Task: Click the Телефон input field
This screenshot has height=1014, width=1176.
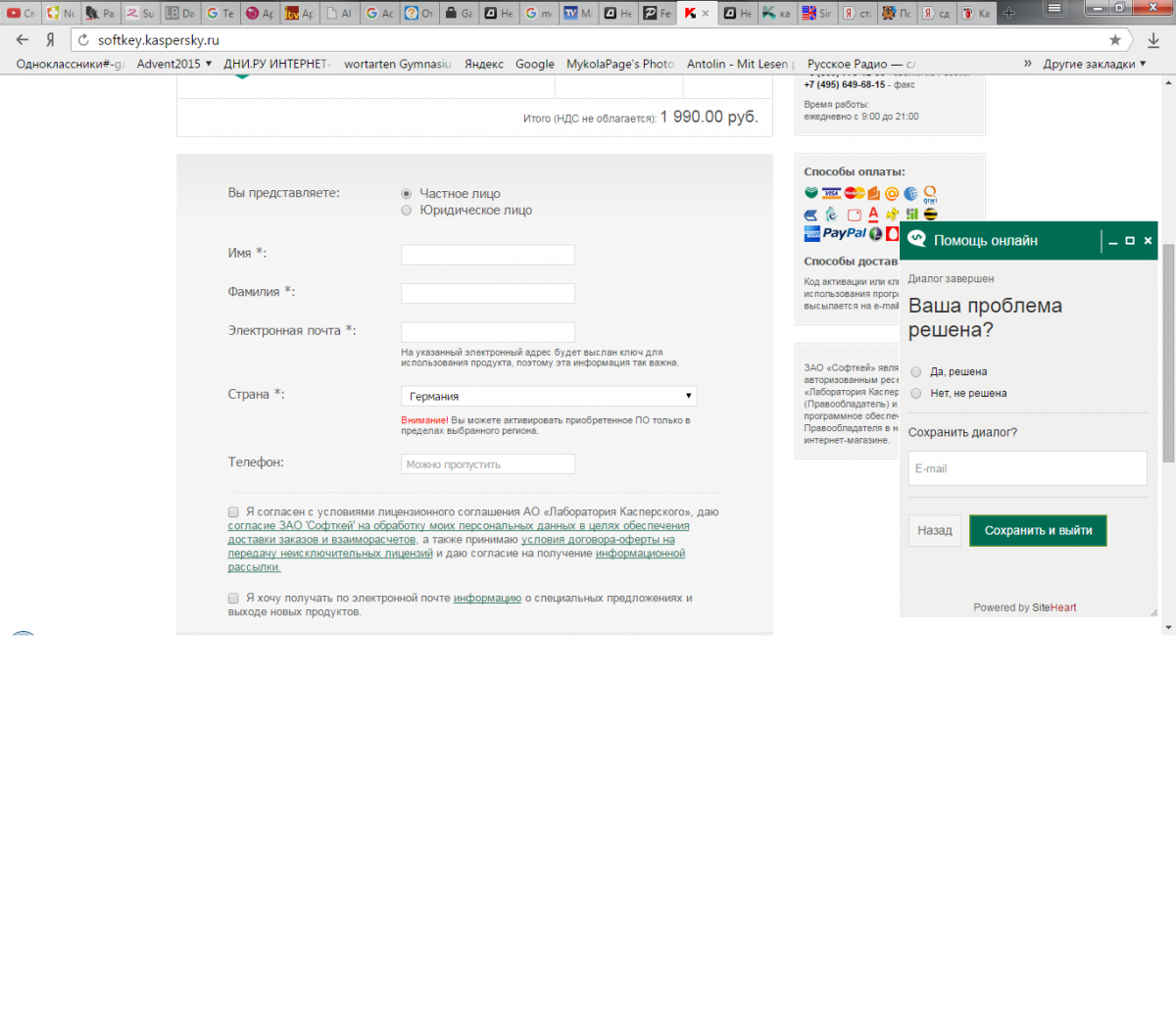Action: [488, 464]
